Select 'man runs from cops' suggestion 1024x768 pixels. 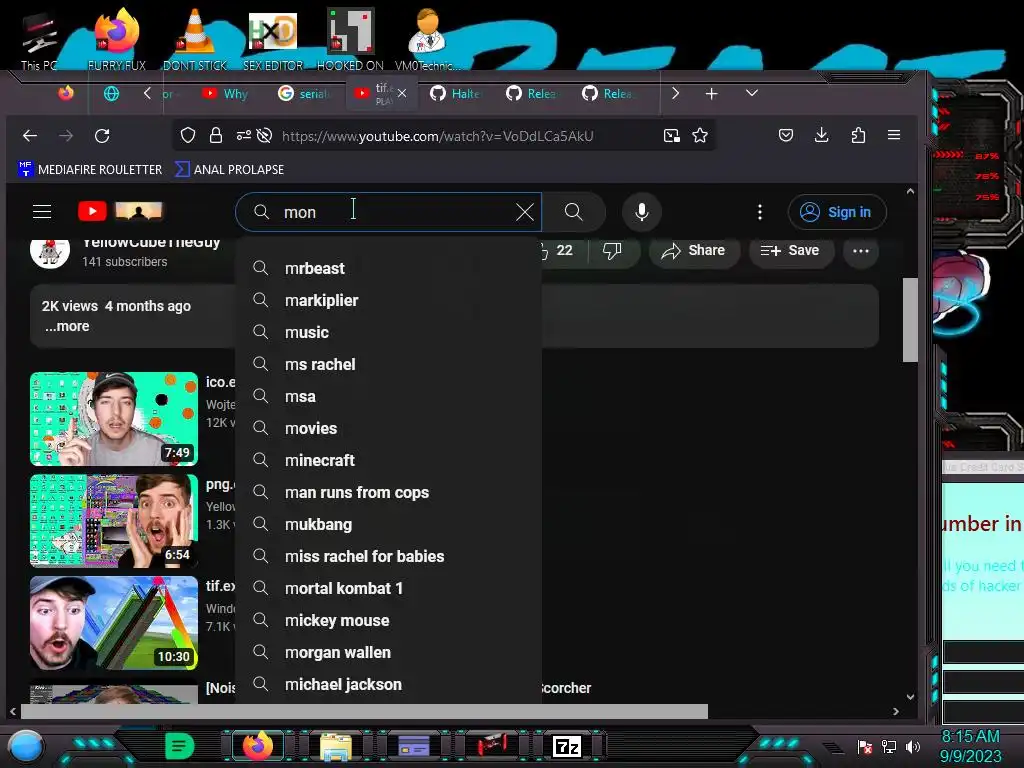(x=388, y=492)
